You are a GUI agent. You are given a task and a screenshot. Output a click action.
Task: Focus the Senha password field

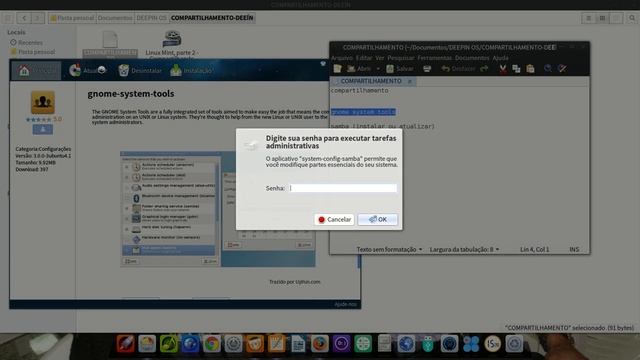[342, 188]
